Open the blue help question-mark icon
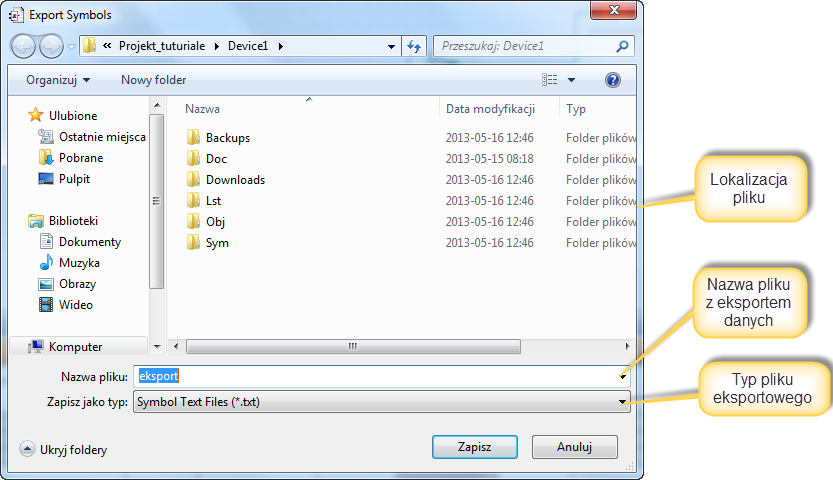Image resolution: width=833 pixels, height=480 pixels. pos(613,80)
